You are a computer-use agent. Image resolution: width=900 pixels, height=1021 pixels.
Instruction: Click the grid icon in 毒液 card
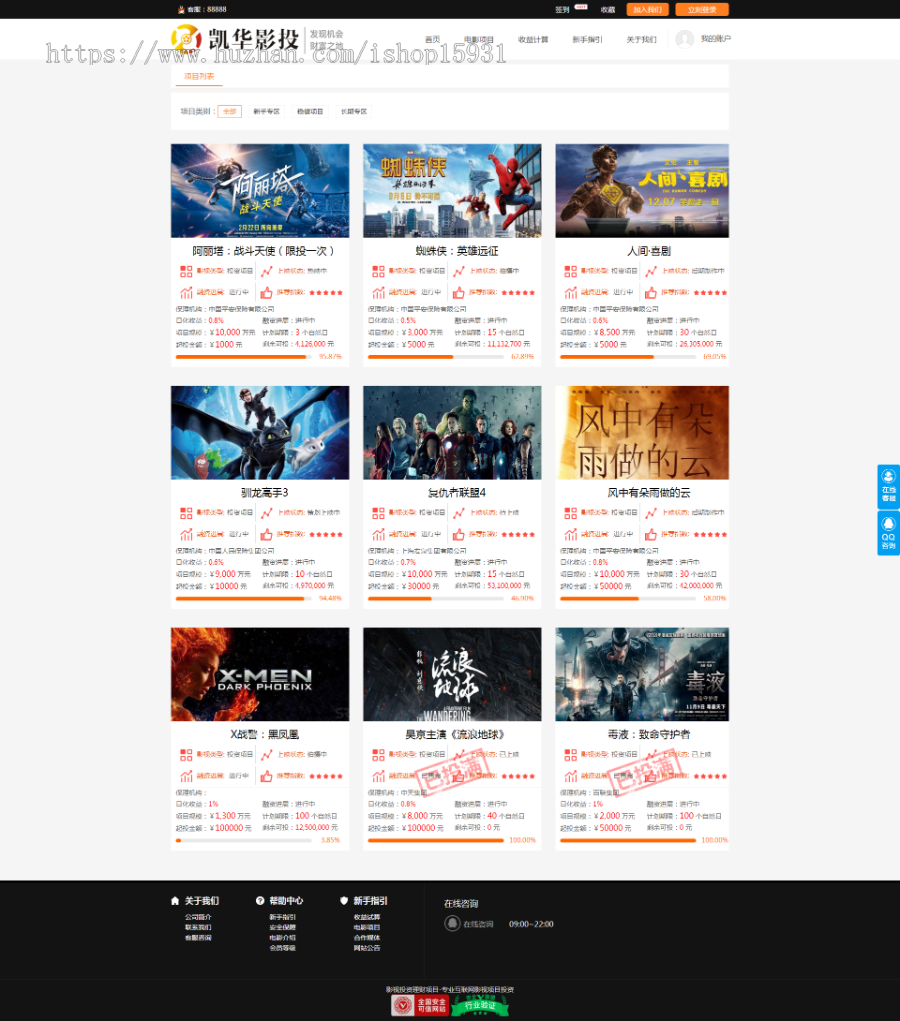570,755
